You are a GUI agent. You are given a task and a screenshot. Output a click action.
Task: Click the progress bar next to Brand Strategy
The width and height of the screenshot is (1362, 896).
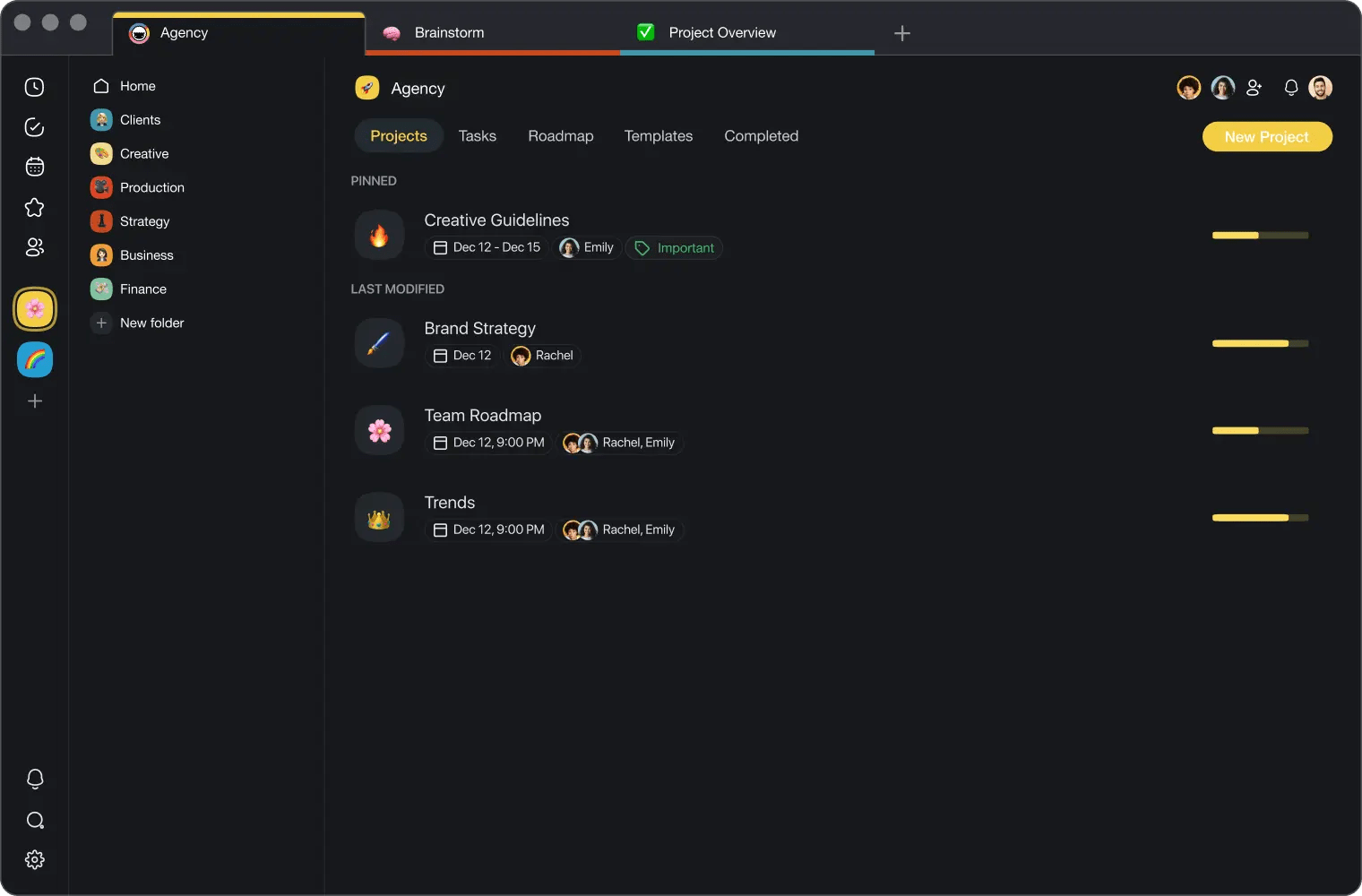(x=1259, y=343)
